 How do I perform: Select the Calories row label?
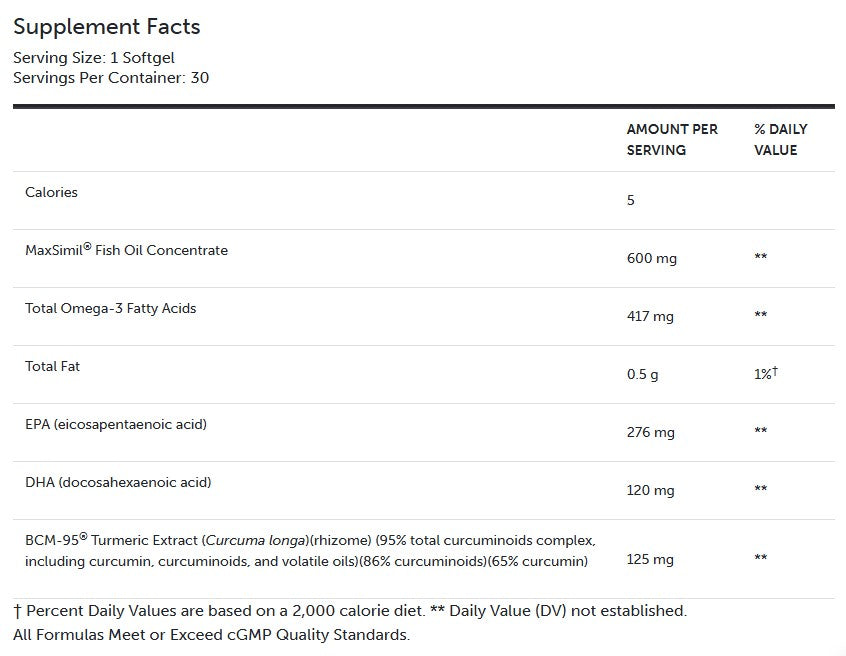click(51, 192)
